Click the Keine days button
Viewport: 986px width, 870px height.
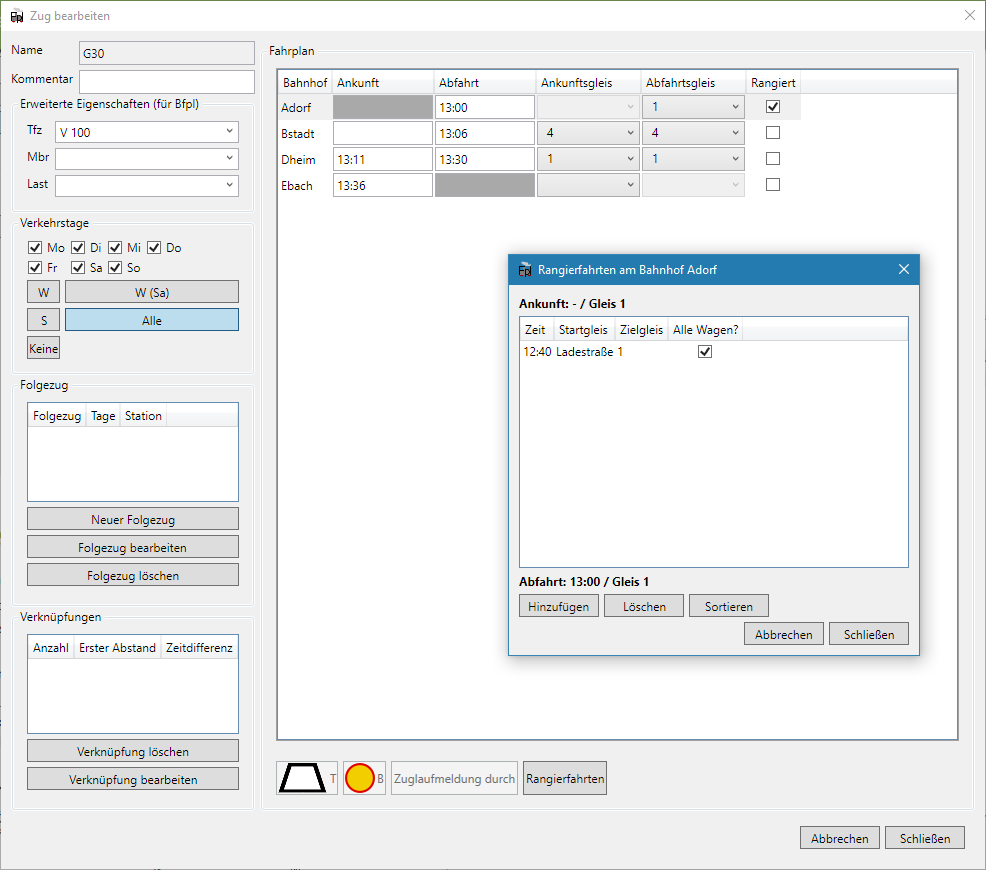tap(43, 348)
